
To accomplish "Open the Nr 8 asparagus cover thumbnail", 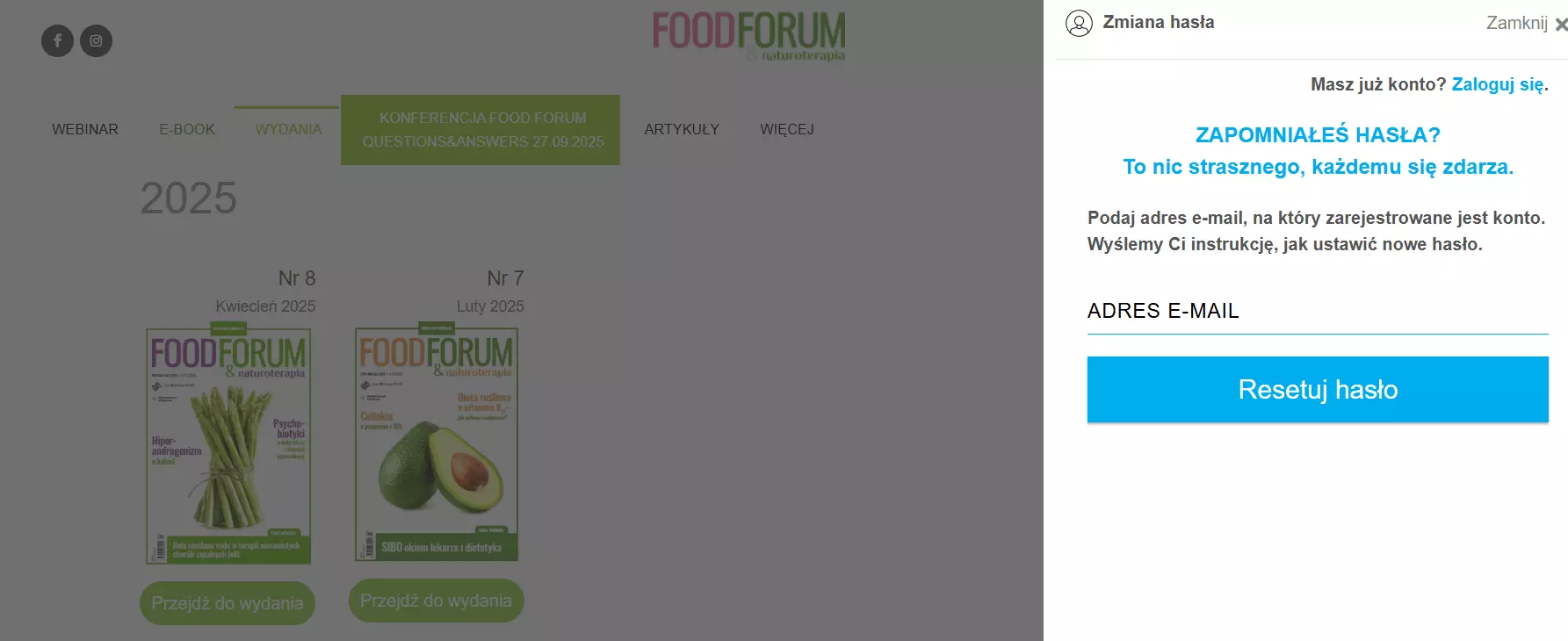I will click(228, 445).
